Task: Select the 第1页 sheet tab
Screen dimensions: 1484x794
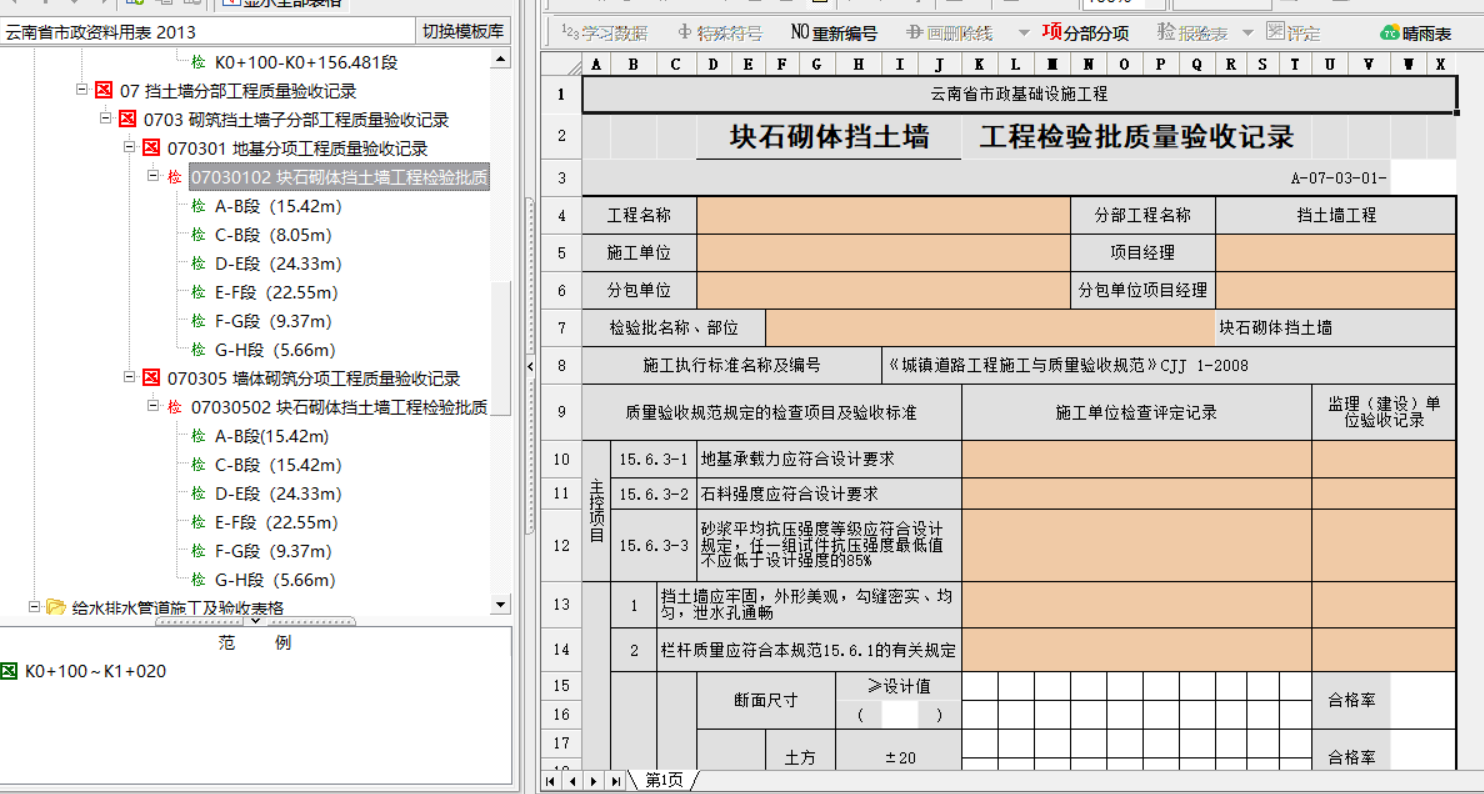Action: pos(664,780)
